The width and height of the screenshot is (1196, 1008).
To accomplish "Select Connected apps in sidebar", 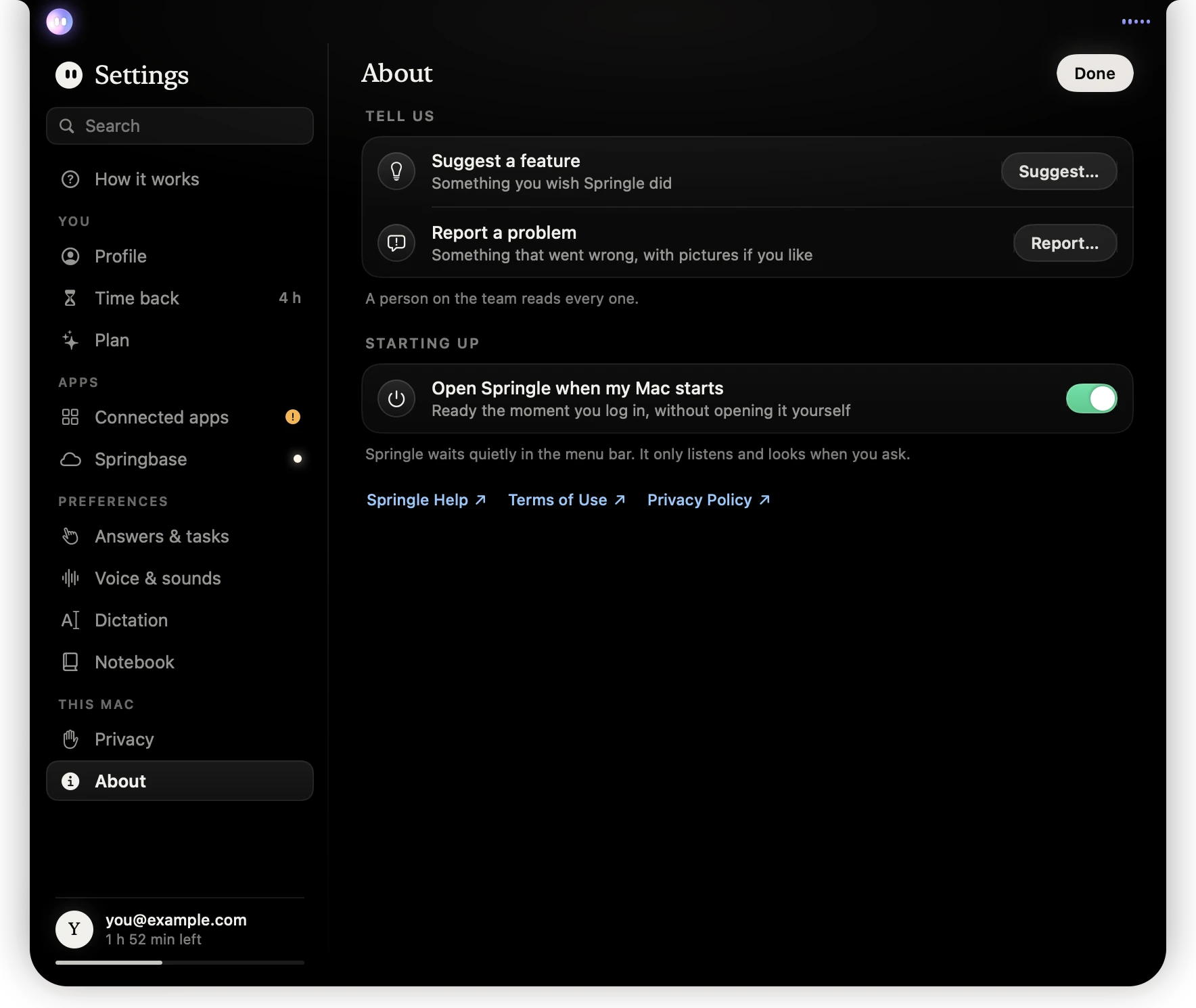I will pyautogui.click(x=180, y=417).
